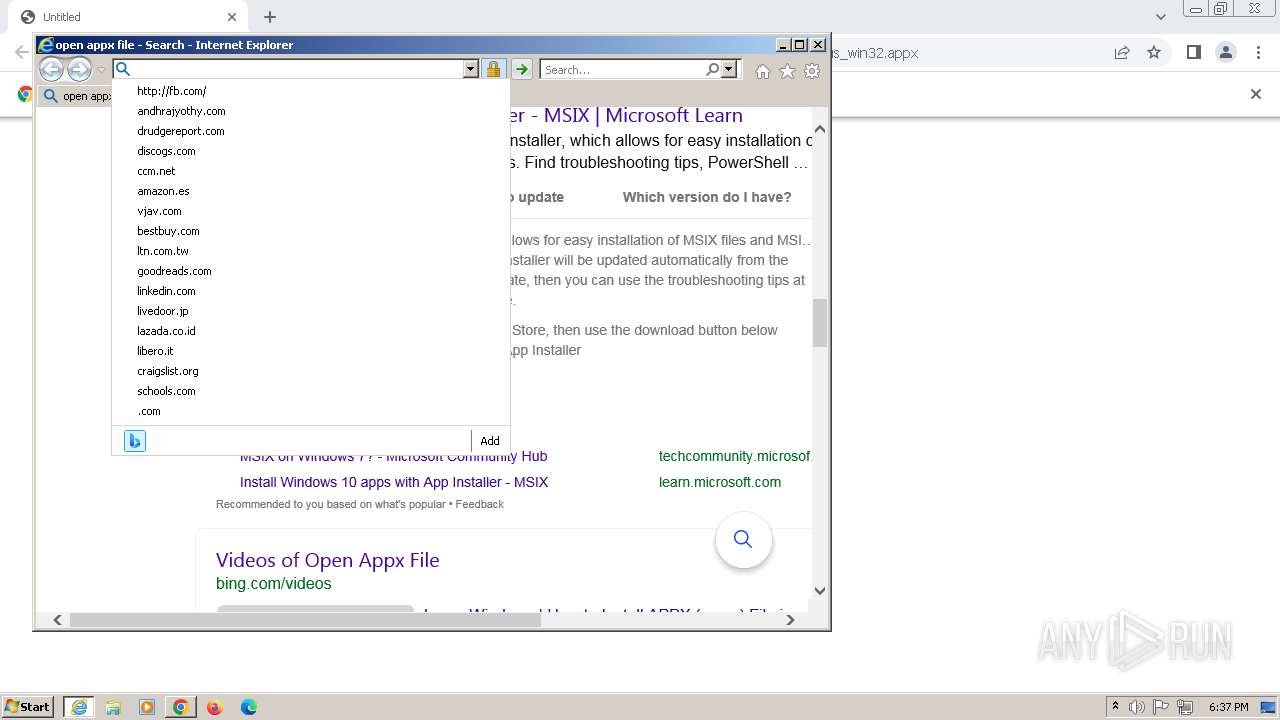The width and height of the screenshot is (1280, 720).
Task: Open Firefox from taskbar
Action: click(x=214, y=707)
